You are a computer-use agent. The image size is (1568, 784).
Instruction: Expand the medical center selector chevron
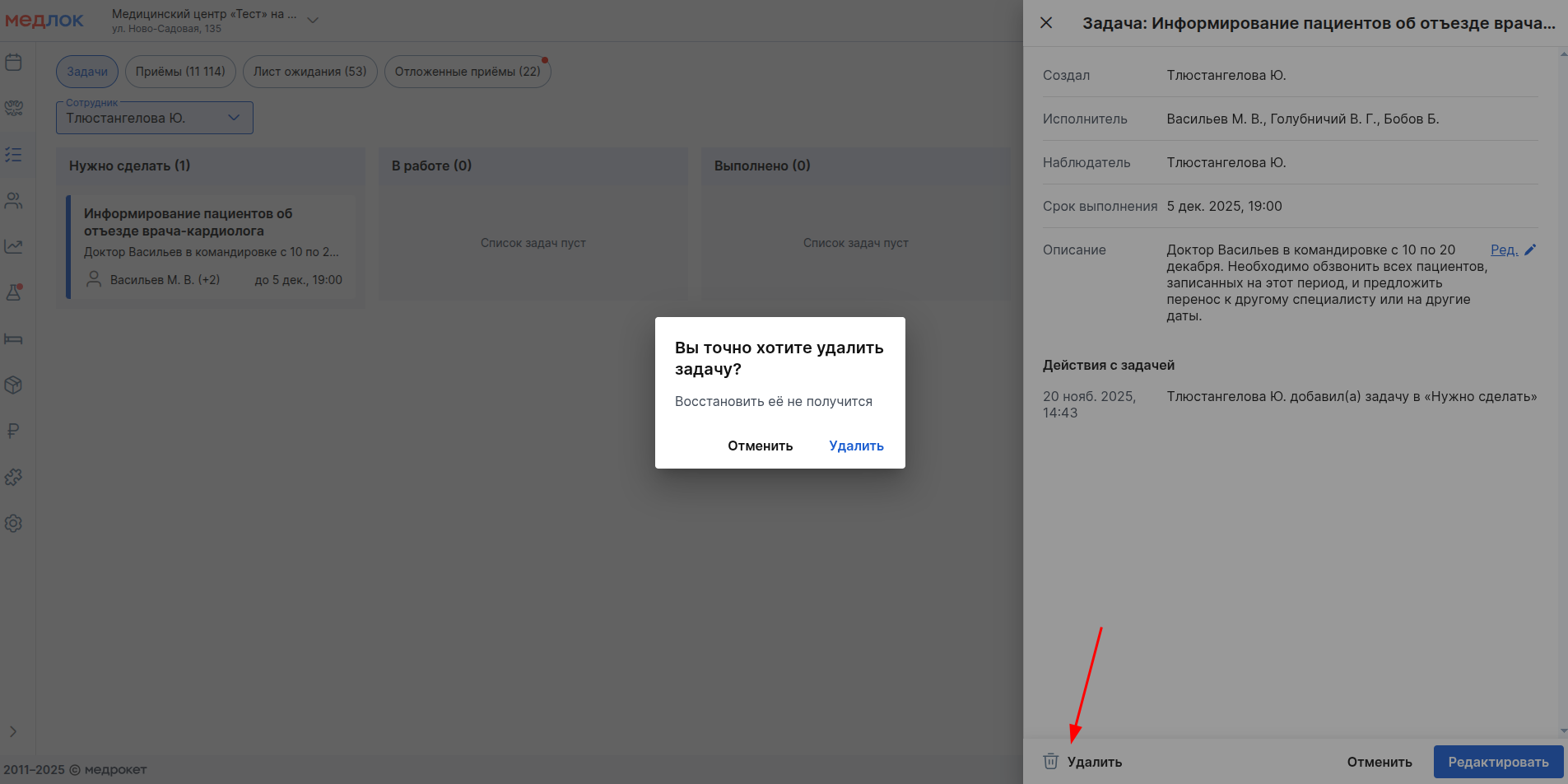click(313, 21)
